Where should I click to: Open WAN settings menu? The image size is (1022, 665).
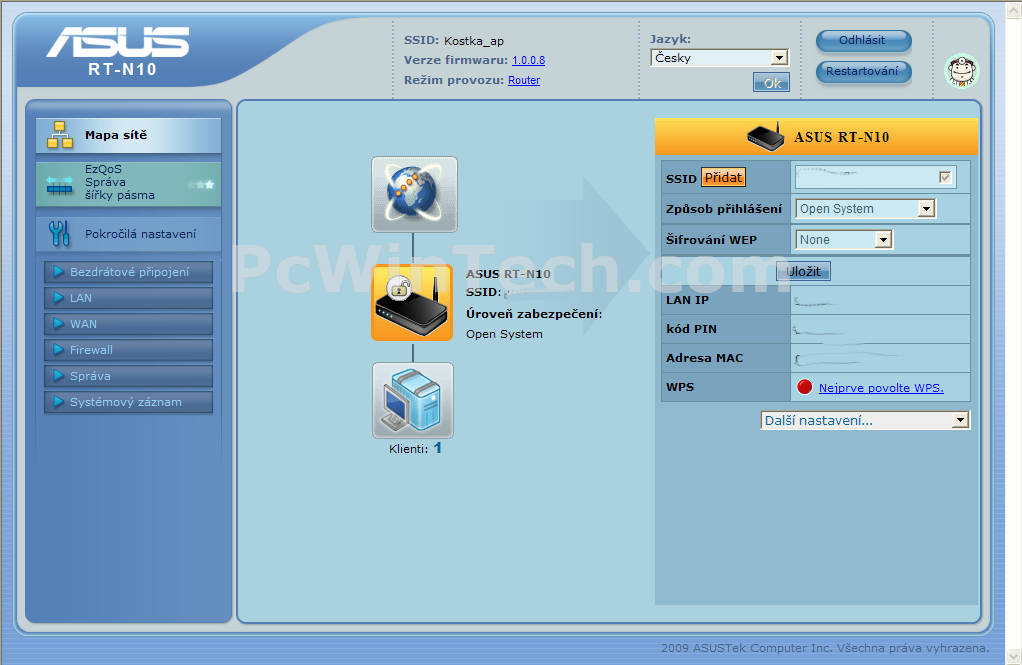128,324
